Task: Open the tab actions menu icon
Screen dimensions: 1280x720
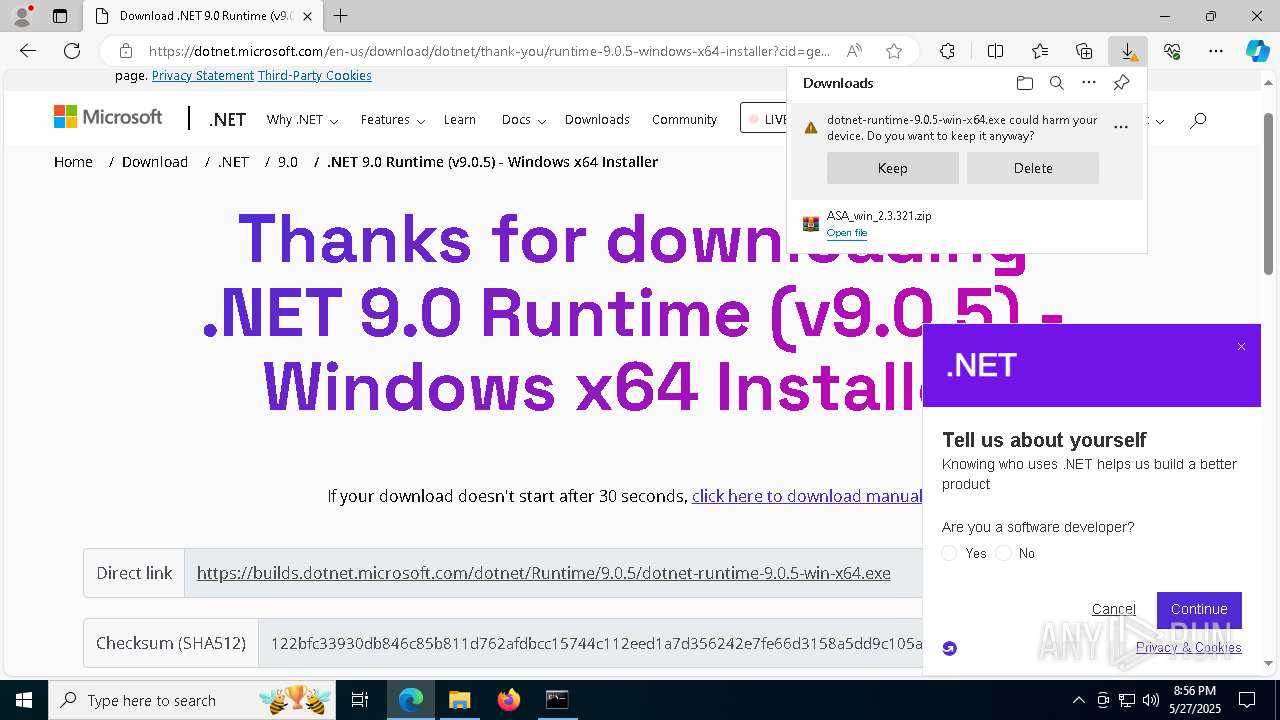Action: click(60, 16)
